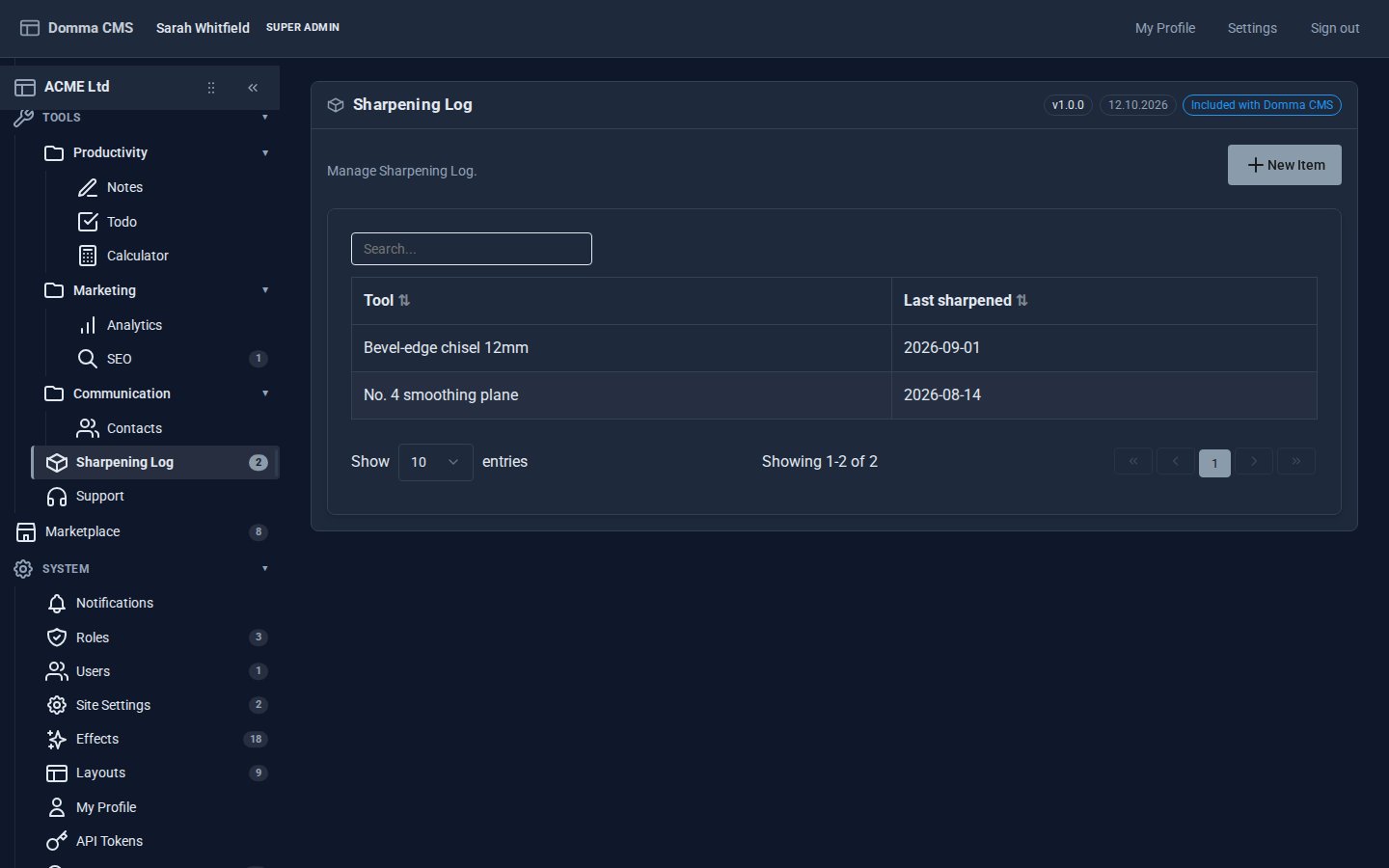Go to the first page button
The image size is (1389, 868).
point(1133,462)
